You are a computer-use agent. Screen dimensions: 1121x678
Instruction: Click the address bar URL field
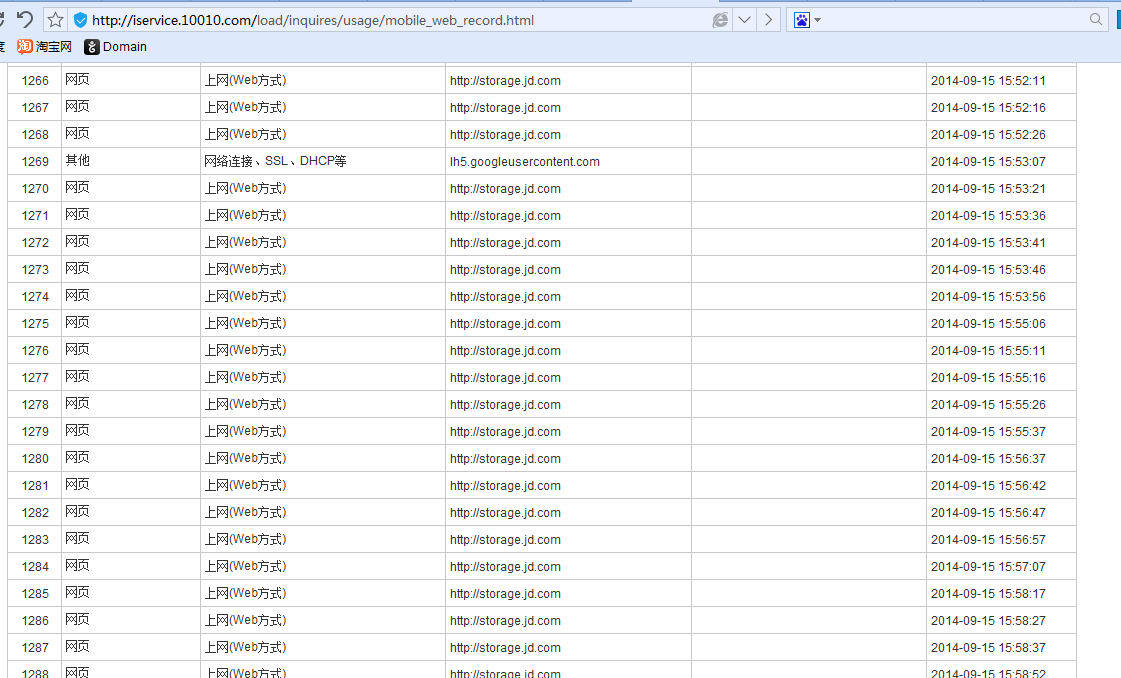400,20
